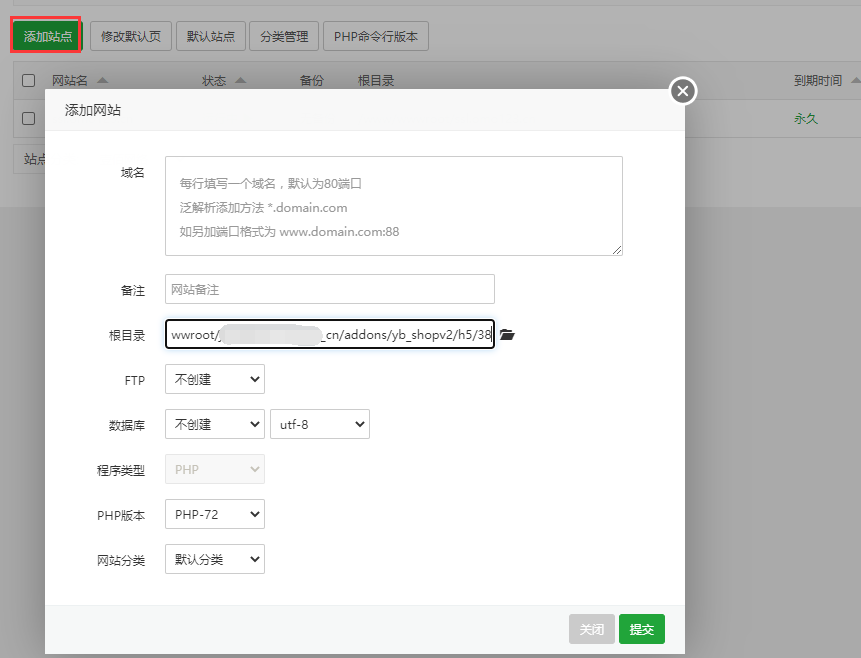Click the green 添加站点 button

(47, 36)
